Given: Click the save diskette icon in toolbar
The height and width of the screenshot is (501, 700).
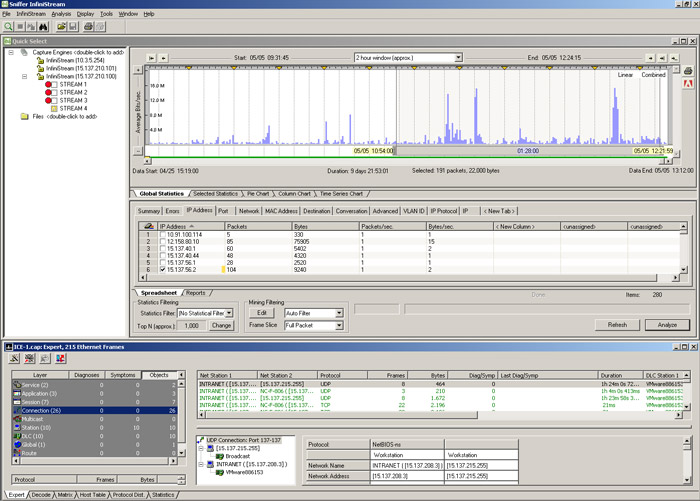Looking at the screenshot, I should pyautogui.click(x=73, y=27).
